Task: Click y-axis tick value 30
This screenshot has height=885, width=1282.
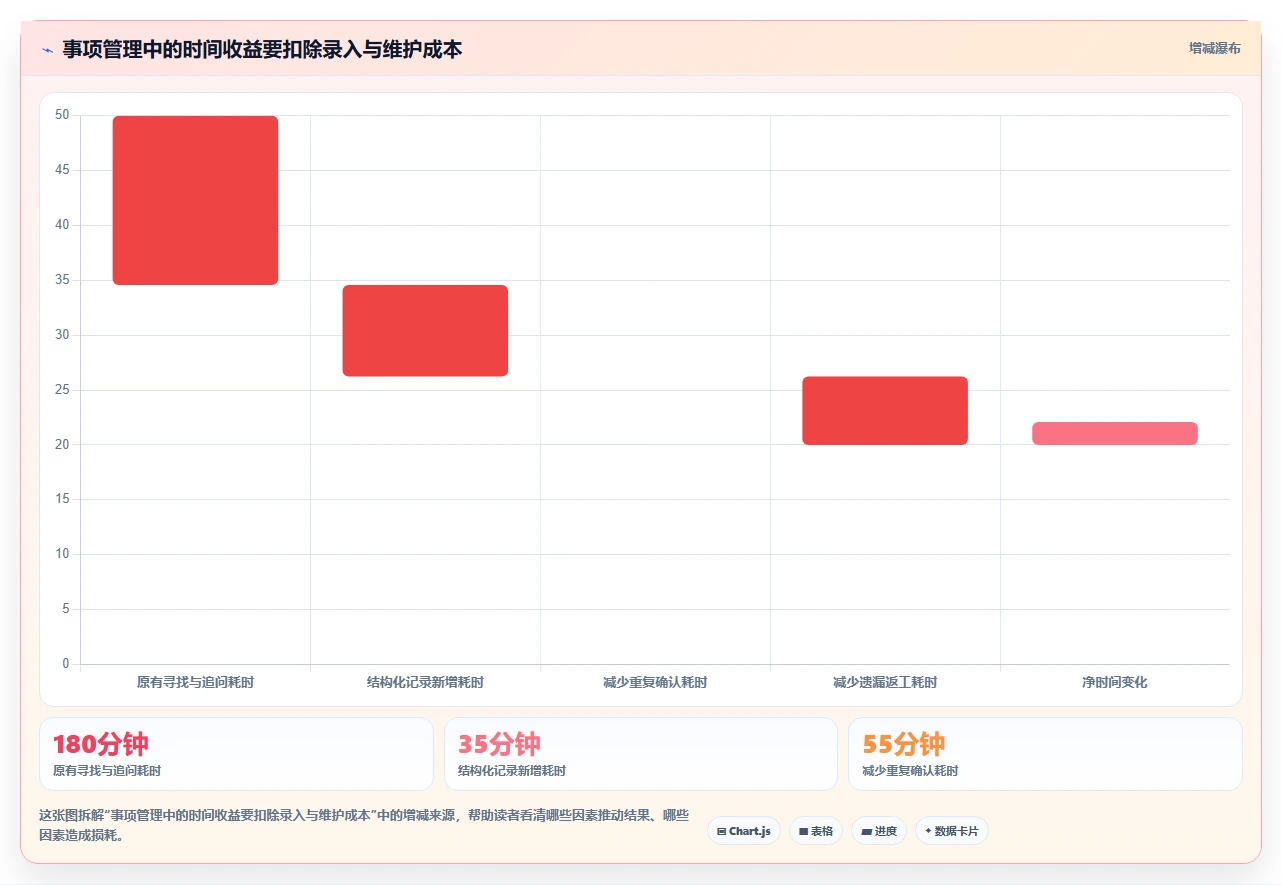Action: (62, 335)
